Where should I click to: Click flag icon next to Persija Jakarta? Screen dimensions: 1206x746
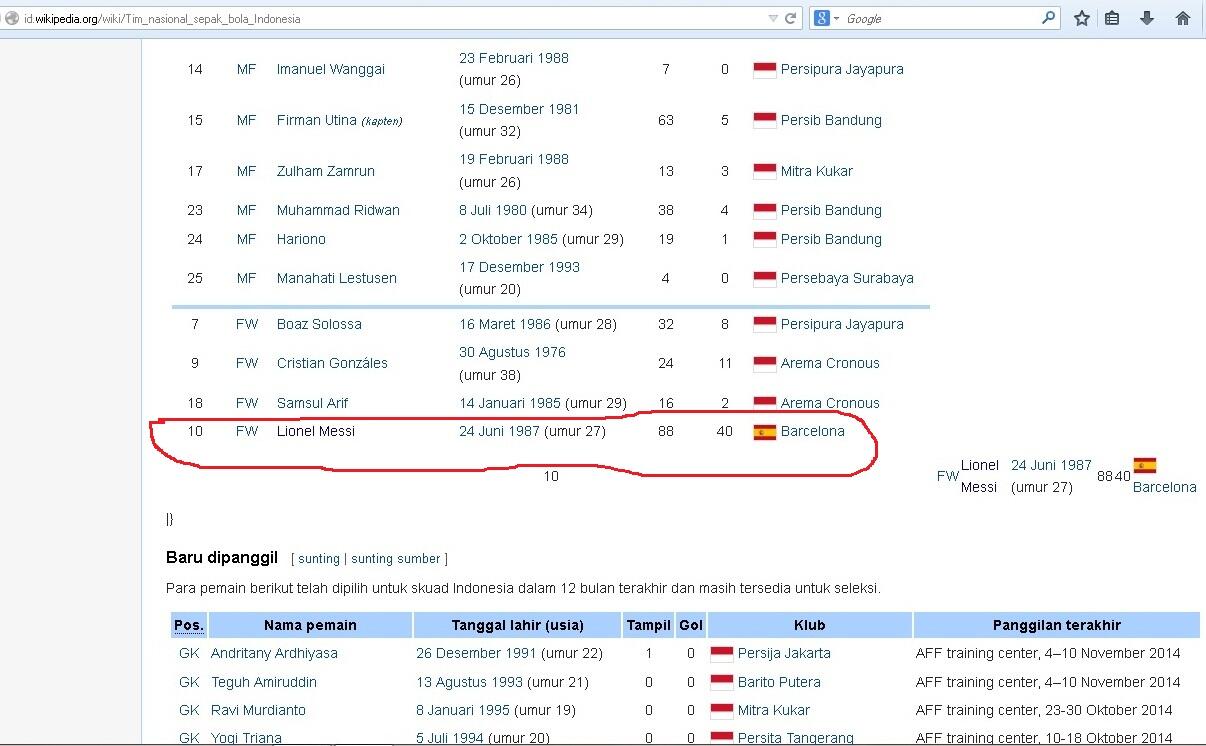[722, 653]
